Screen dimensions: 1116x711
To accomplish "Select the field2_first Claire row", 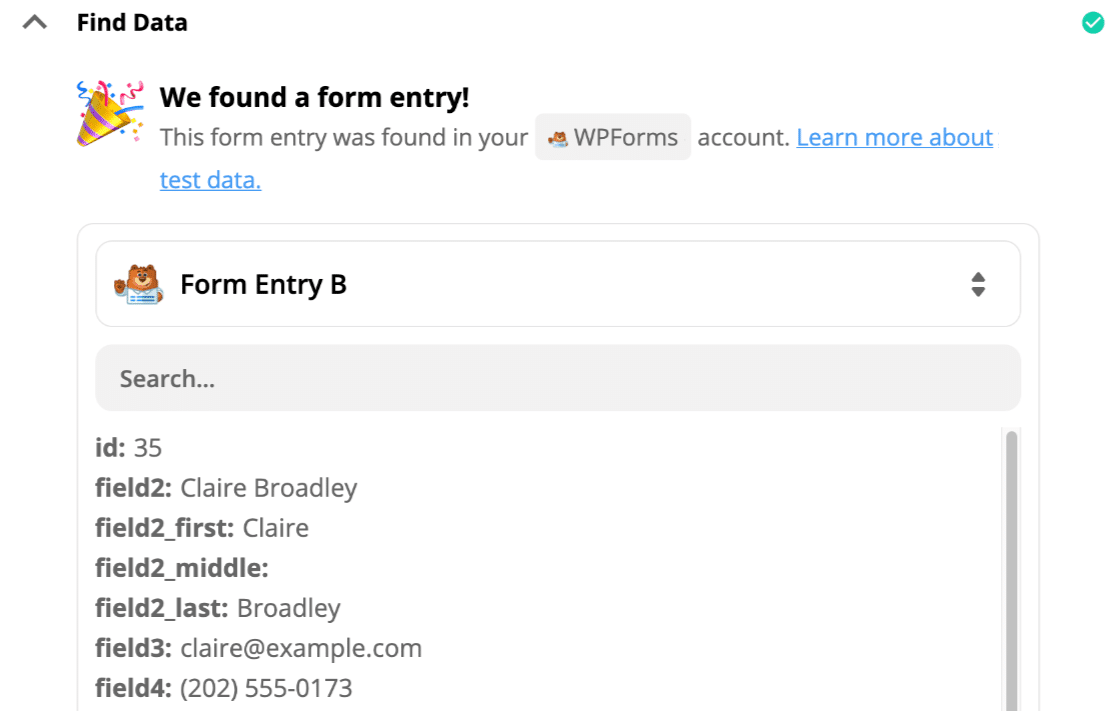I will (x=202, y=528).
